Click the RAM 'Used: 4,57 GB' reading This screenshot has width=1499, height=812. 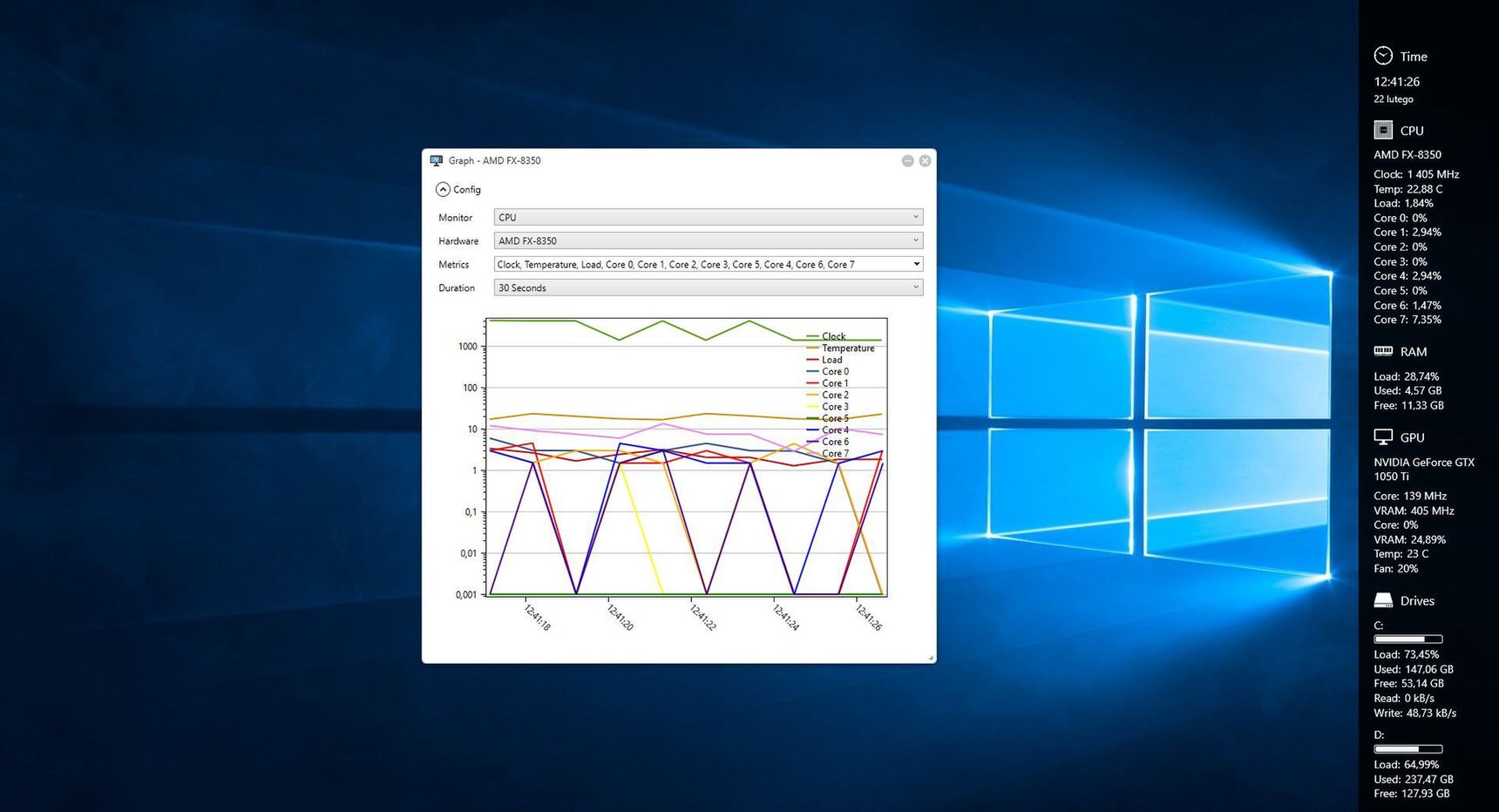point(1407,390)
